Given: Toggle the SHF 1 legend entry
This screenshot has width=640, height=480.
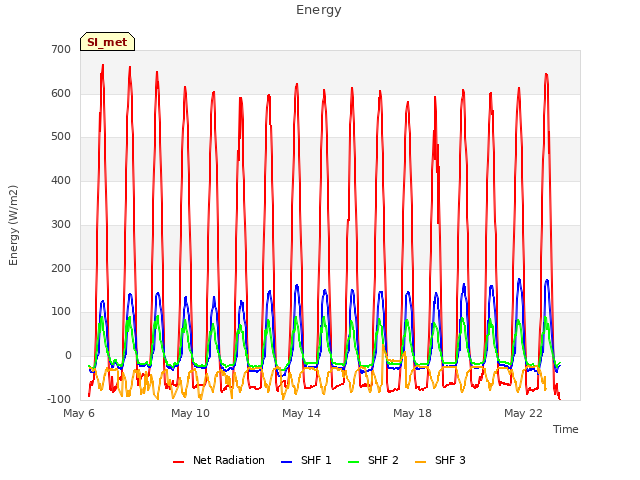Looking at the screenshot, I should (307, 460).
